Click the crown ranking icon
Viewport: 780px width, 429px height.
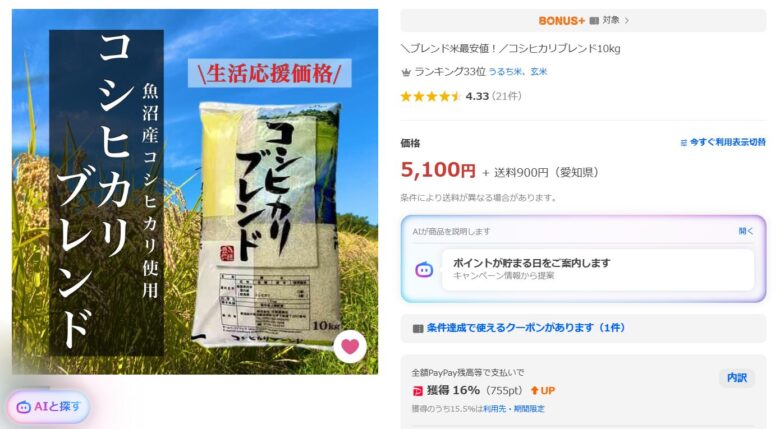coord(406,73)
